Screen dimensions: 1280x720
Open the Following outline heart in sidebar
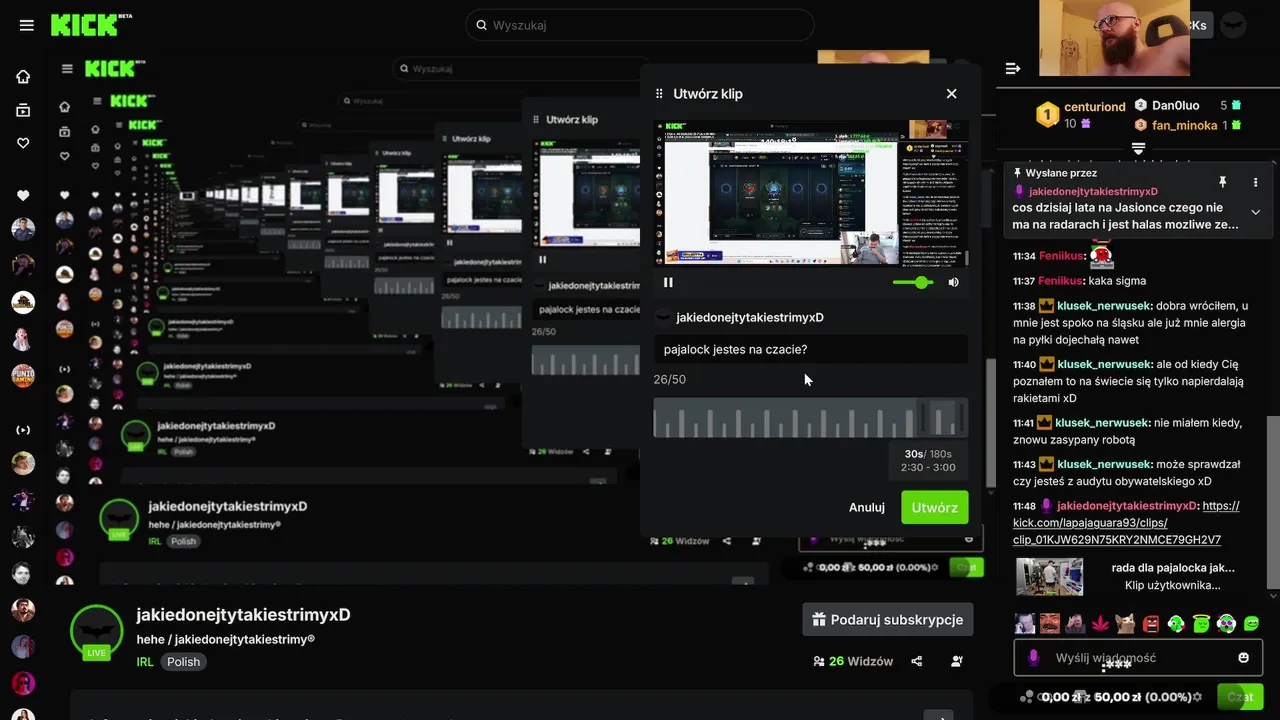tap(23, 143)
